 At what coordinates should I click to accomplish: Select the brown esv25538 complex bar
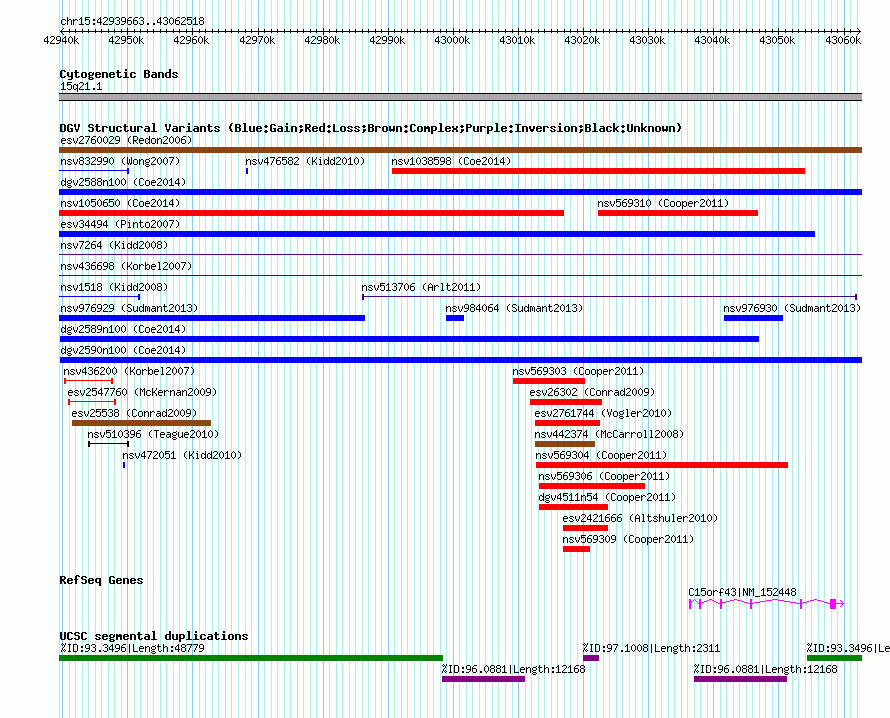tap(141, 423)
